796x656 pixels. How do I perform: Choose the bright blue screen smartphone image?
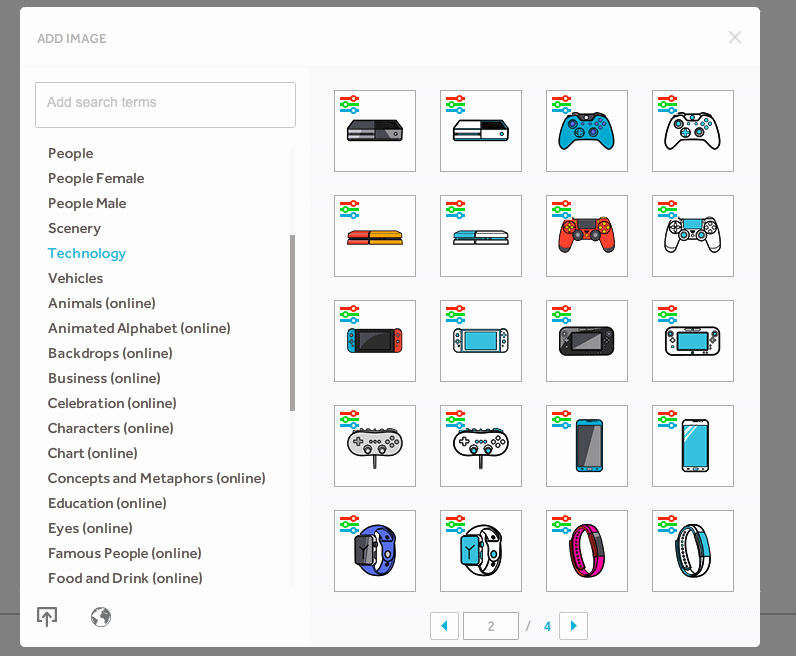point(693,446)
